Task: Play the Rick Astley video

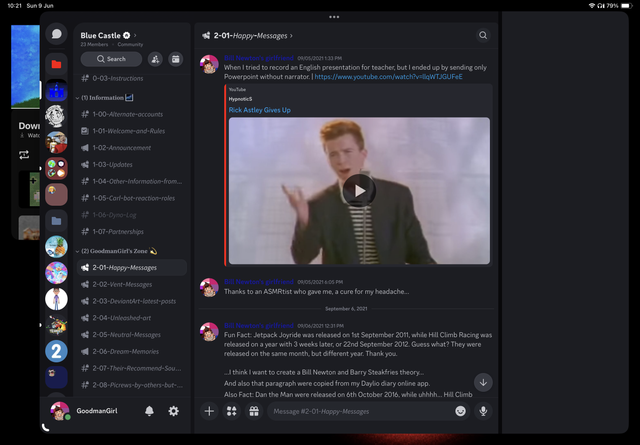Action: tap(359, 191)
